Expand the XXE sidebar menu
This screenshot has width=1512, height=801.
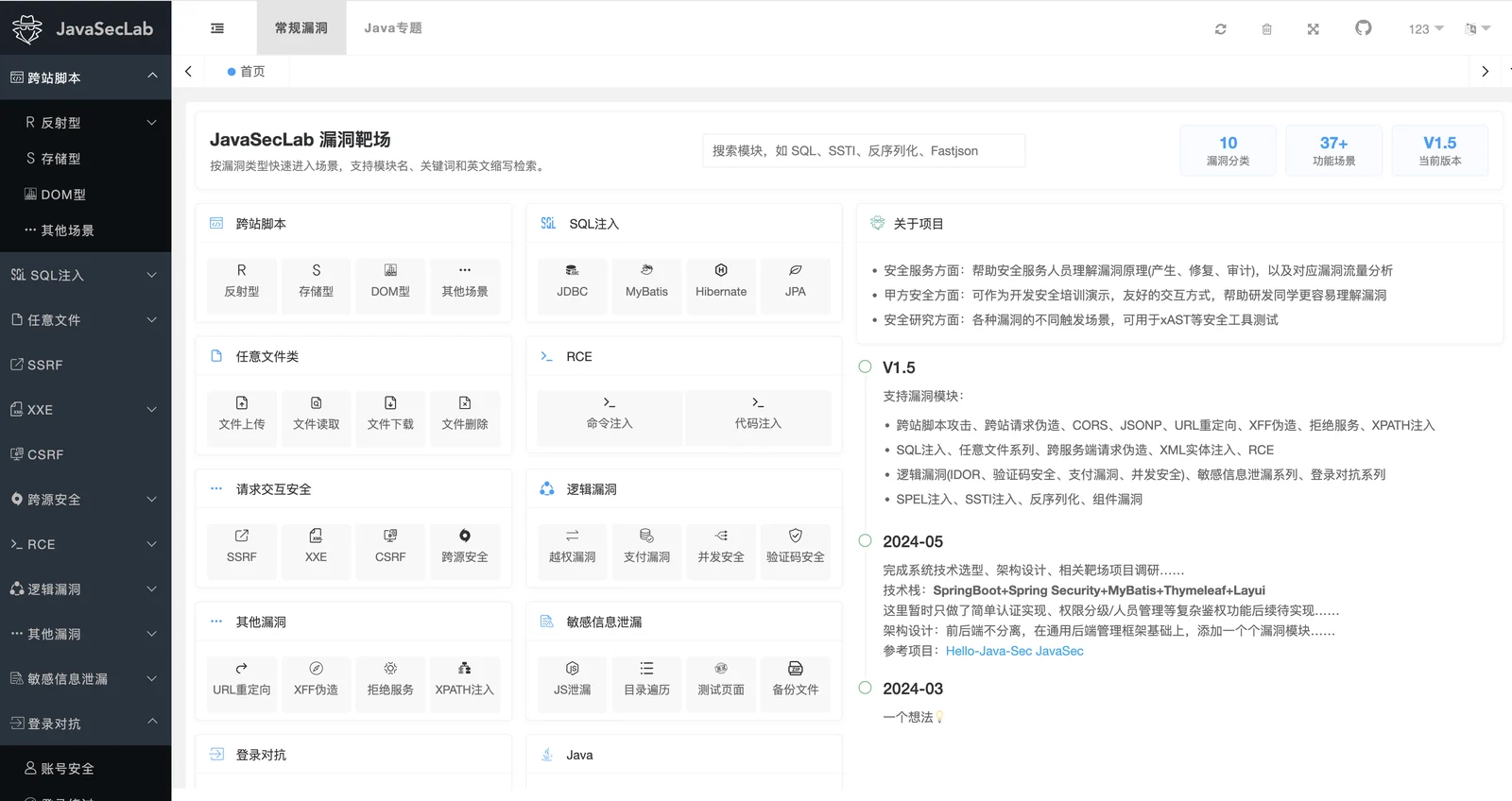86,410
